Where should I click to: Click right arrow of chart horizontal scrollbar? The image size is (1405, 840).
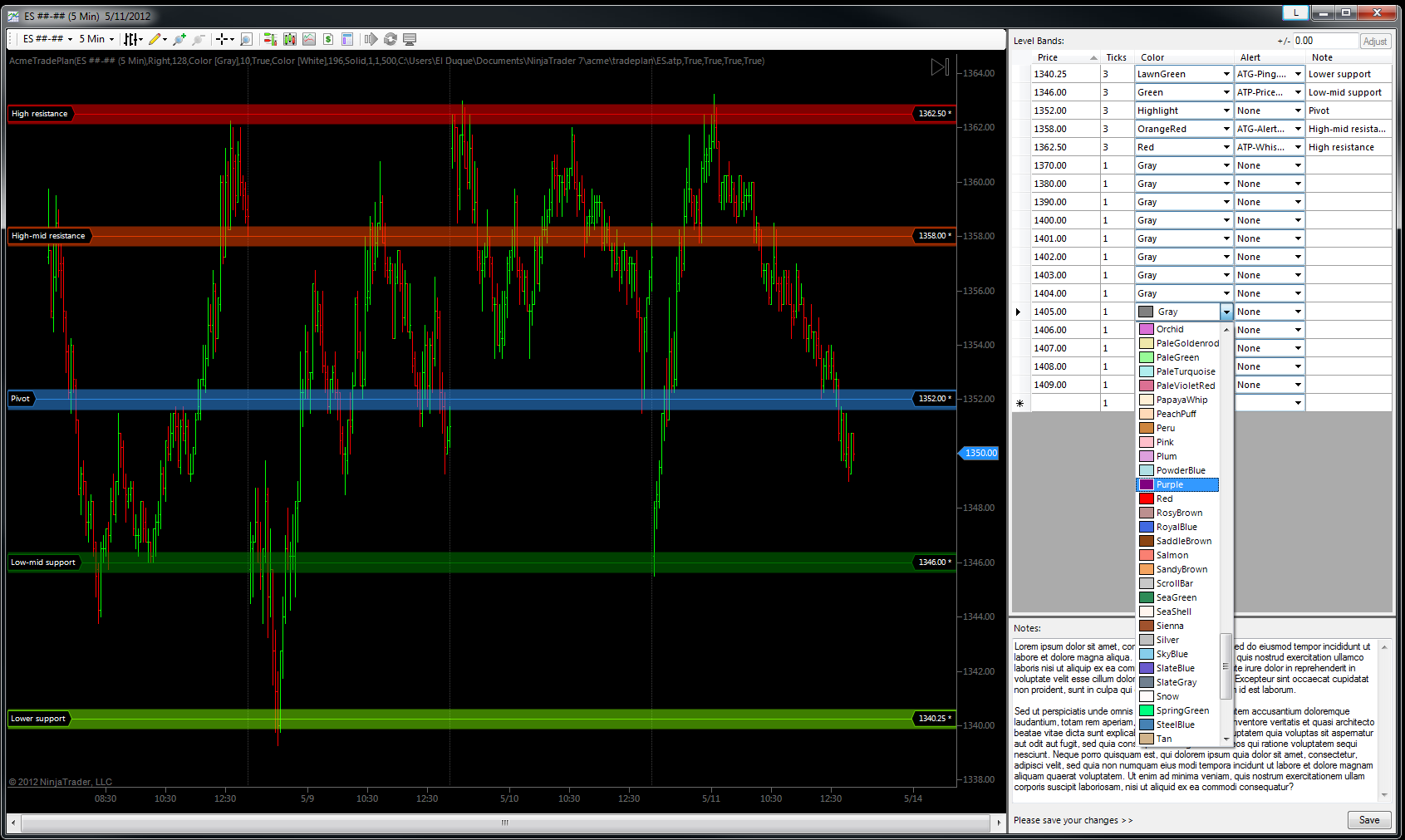click(999, 823)
